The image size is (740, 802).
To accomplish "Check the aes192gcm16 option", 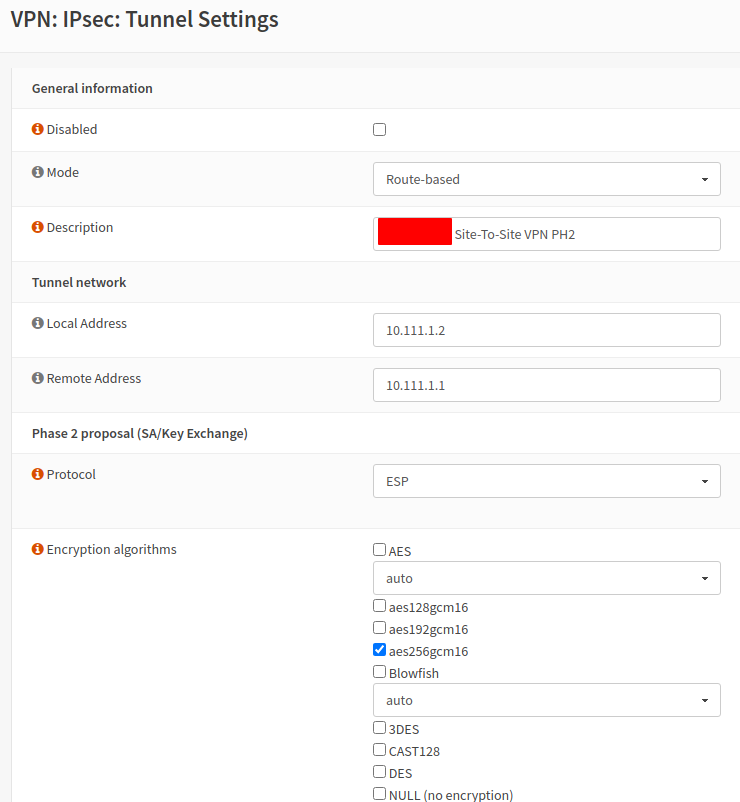I will [379, 628].
